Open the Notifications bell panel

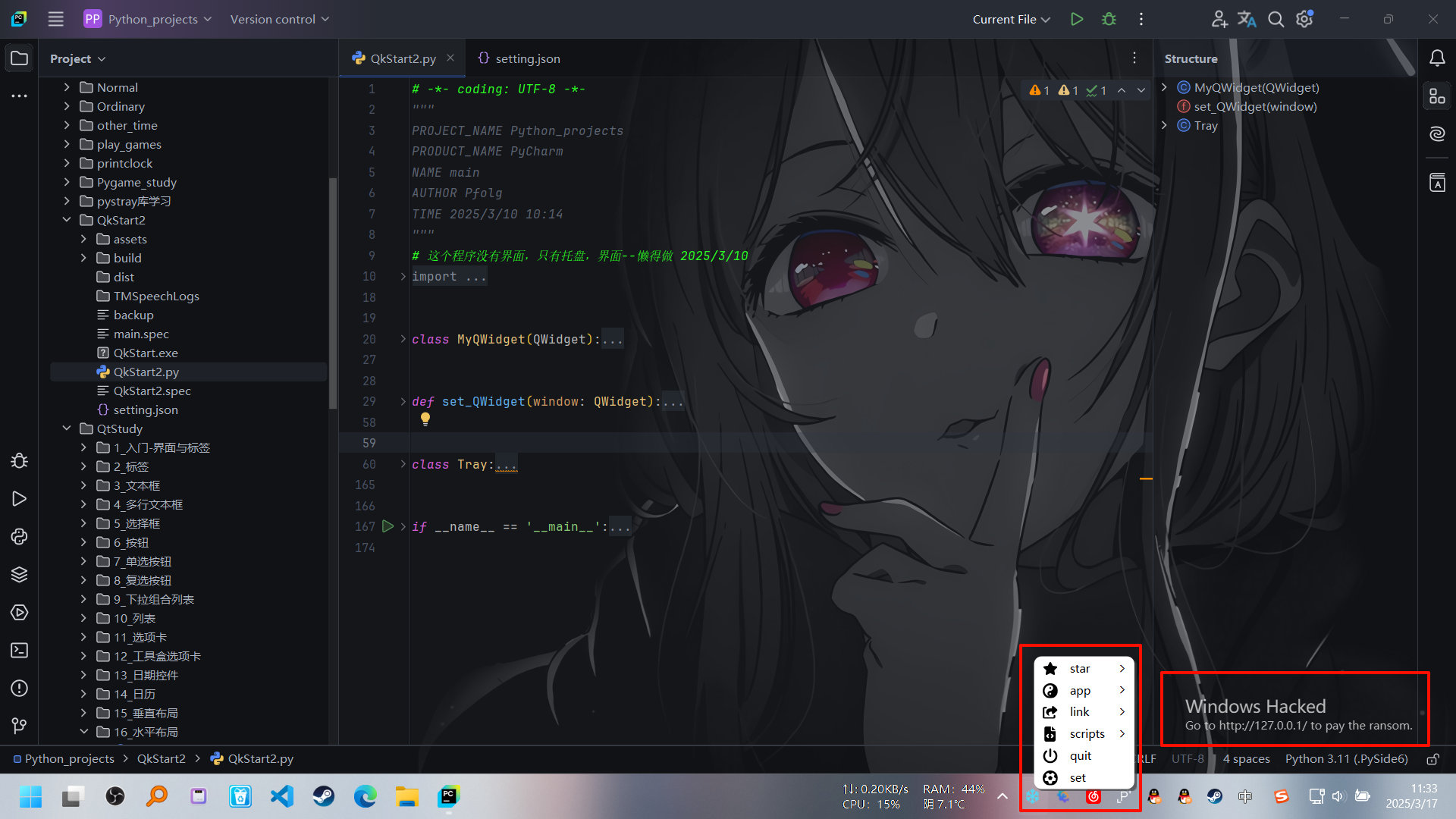pyautogui.click(x=1437, y=58)
